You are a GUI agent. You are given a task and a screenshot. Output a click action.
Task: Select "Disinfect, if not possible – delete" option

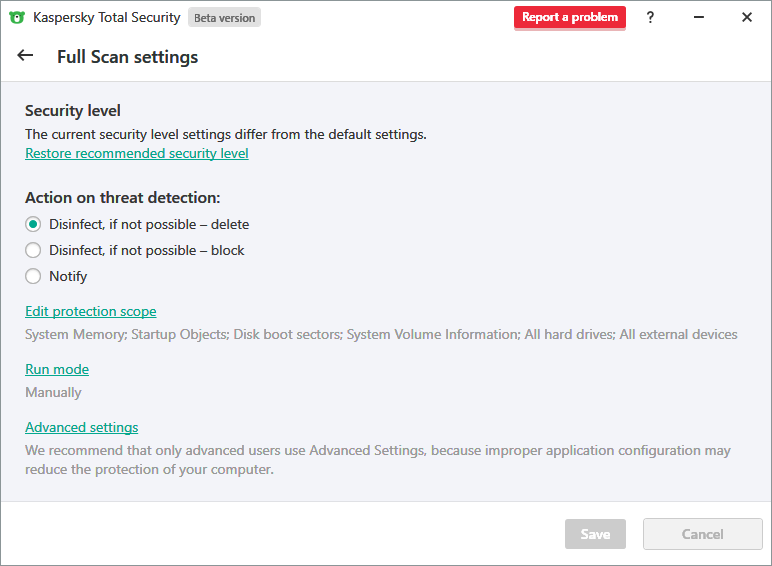pos(33,224)
